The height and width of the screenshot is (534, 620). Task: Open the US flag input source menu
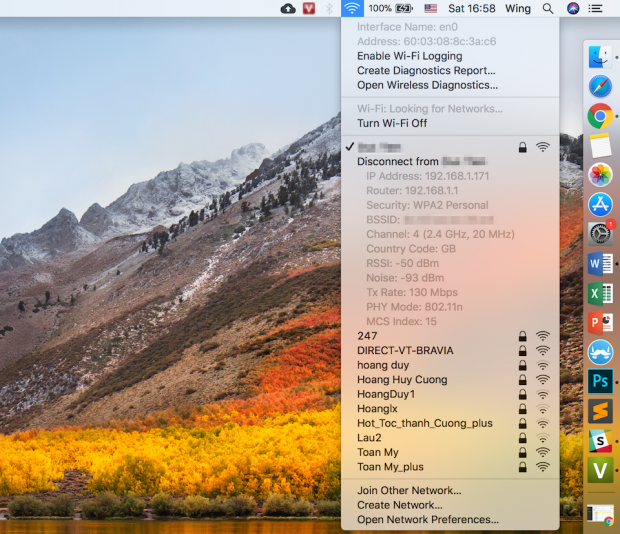431,8
